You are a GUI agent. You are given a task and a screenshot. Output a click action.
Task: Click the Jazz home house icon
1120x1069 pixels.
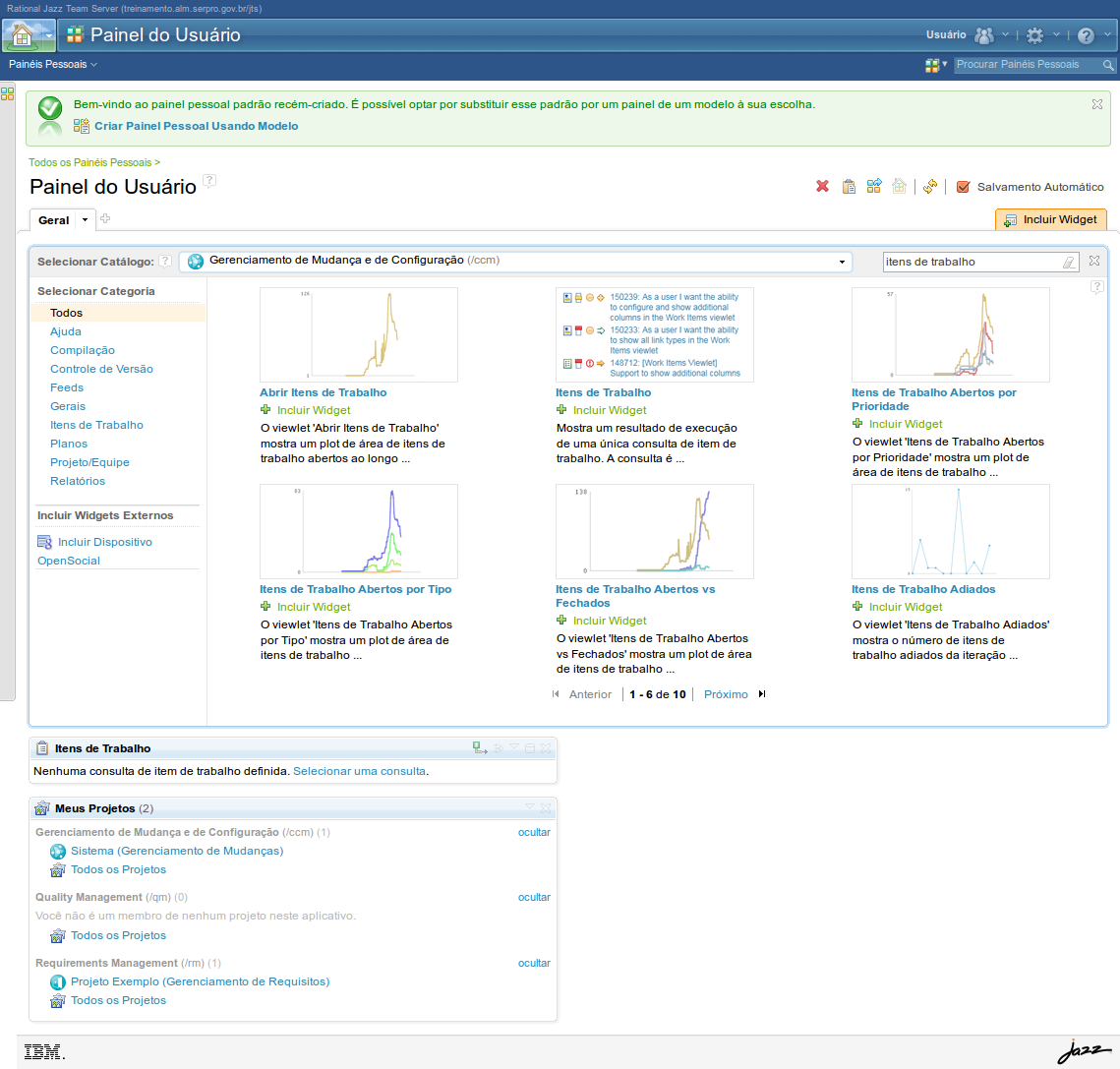pos(23,35)
